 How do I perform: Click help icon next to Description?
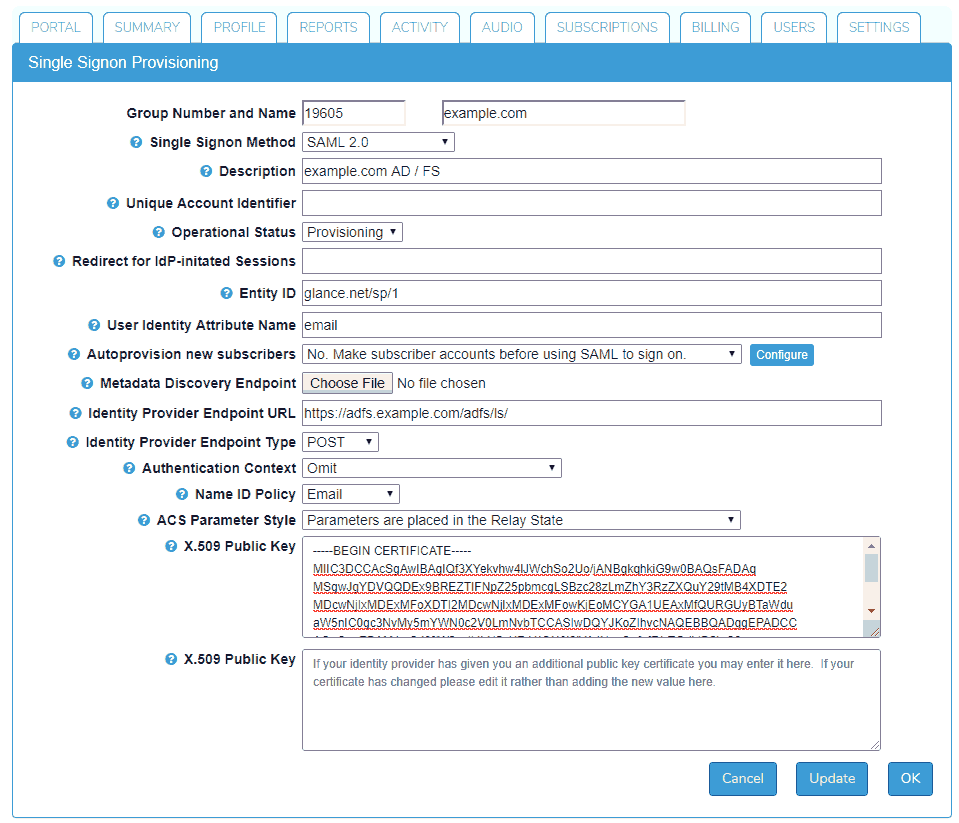[x=206, y=171]
